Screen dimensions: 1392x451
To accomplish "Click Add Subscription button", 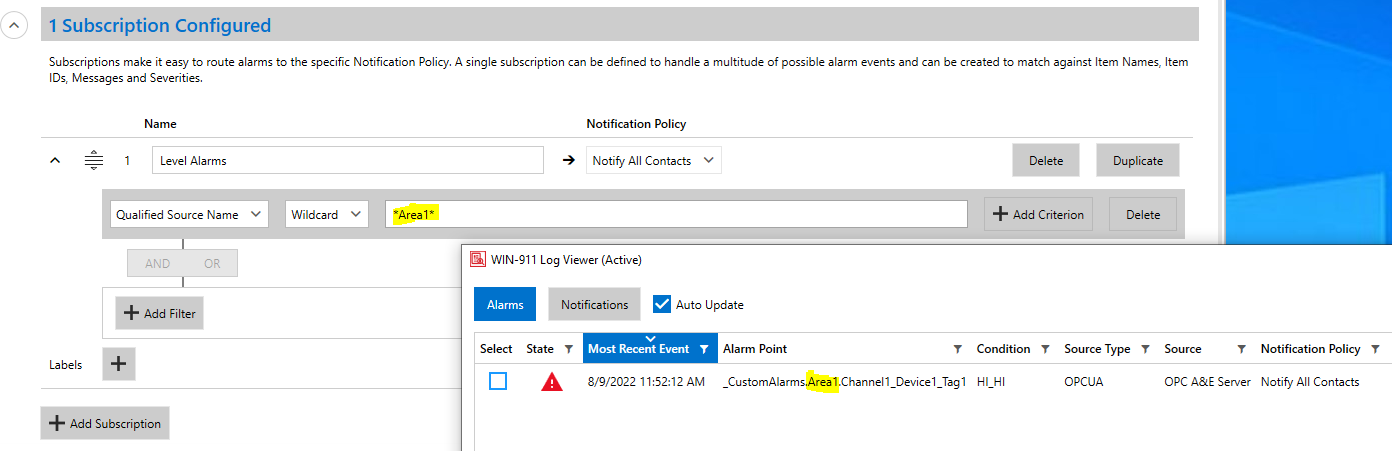I will (x=105, y=423).
